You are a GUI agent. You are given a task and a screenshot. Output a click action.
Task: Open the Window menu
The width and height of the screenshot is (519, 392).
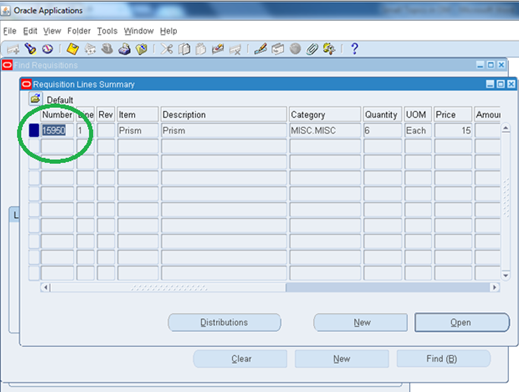click(139, 31)
